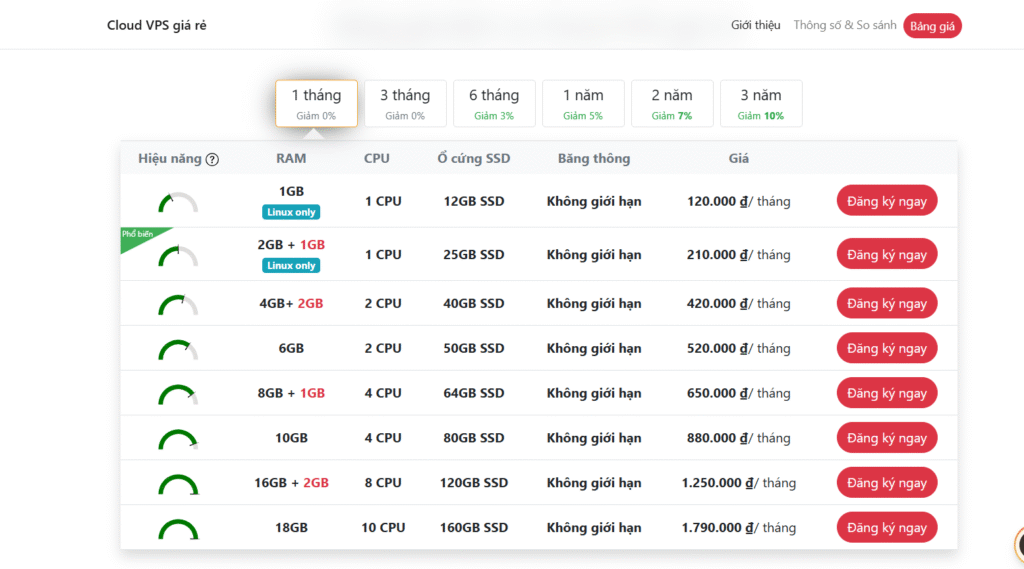Click the Linux only badge under 1GB

point(291,212)
